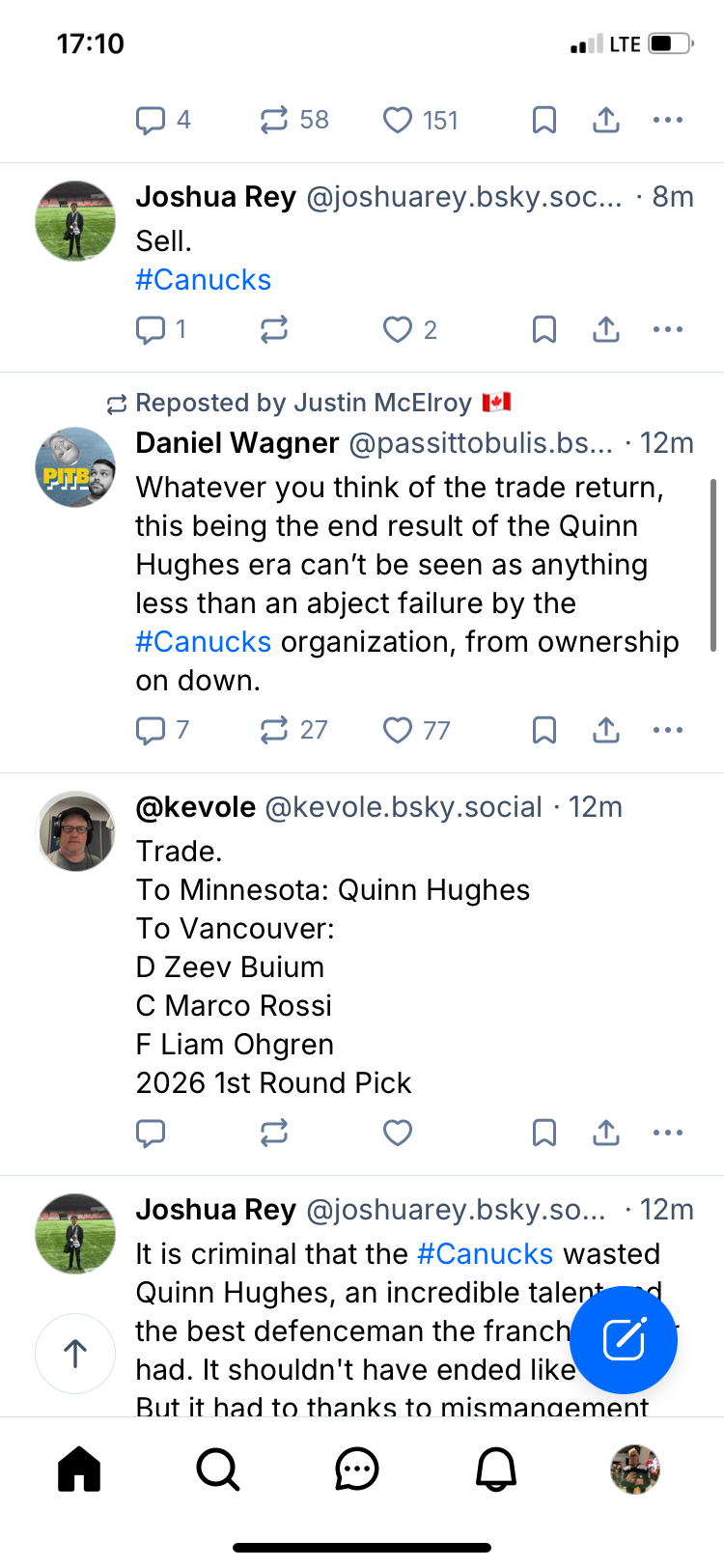
Task: Repost the @kevole trade details post
Action: click(274, 1133)
